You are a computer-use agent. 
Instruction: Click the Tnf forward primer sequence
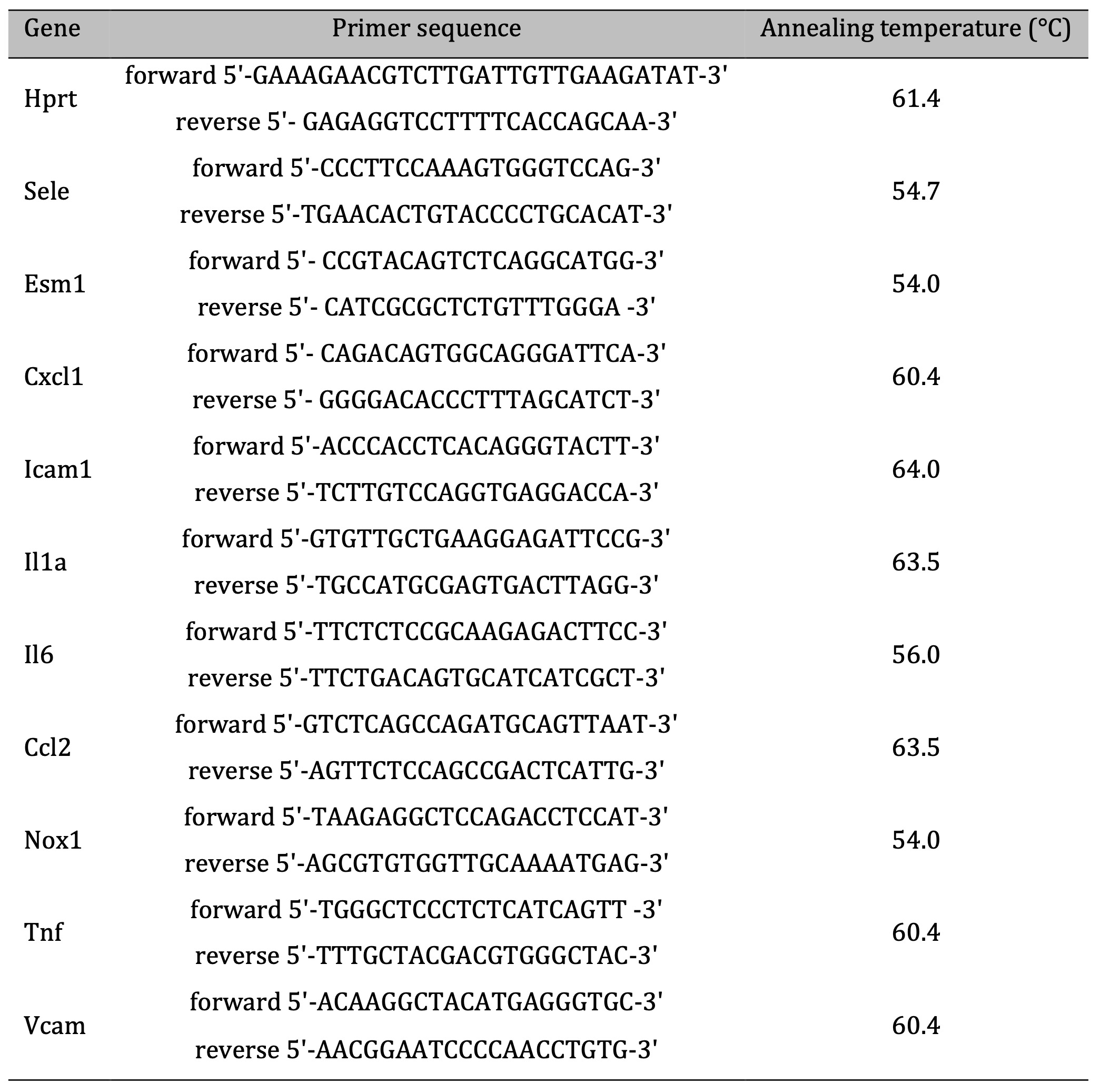click(x=427, y=910)
